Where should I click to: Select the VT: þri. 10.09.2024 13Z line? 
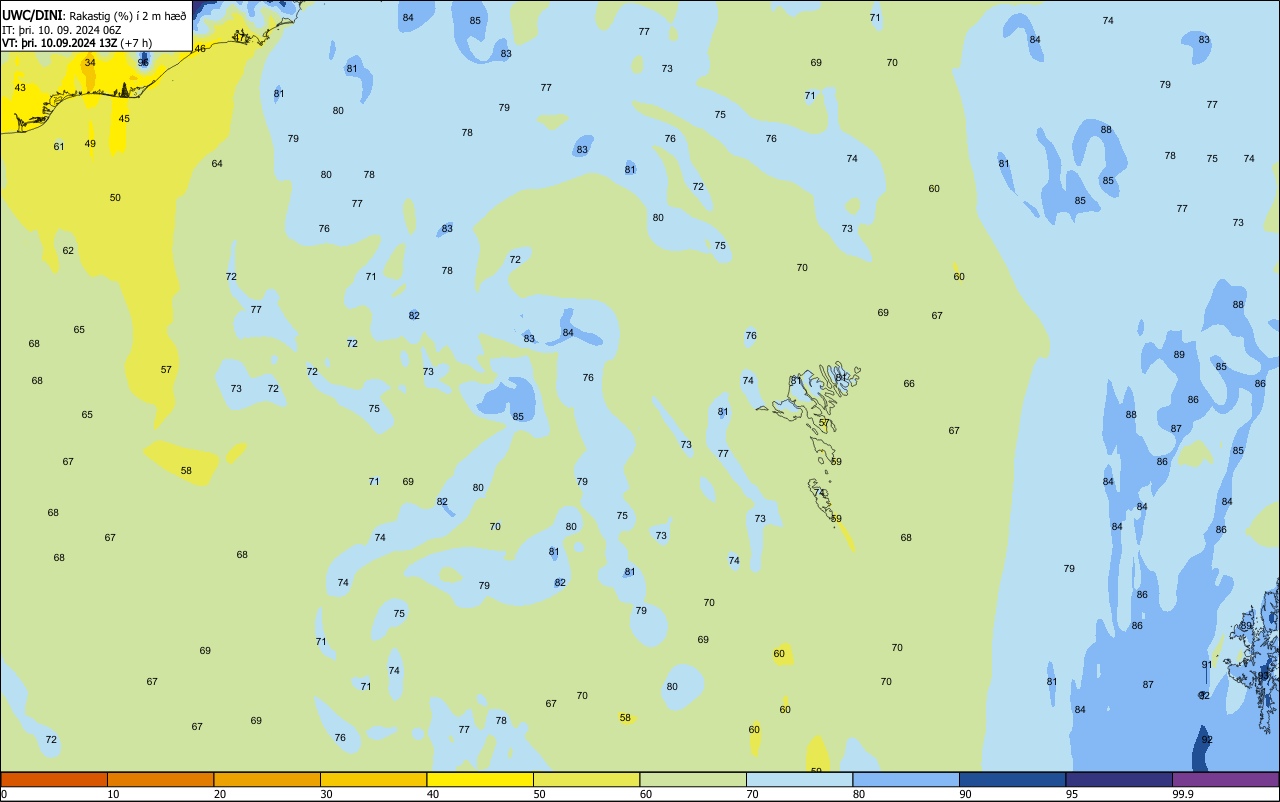click(x=76, y=43)
